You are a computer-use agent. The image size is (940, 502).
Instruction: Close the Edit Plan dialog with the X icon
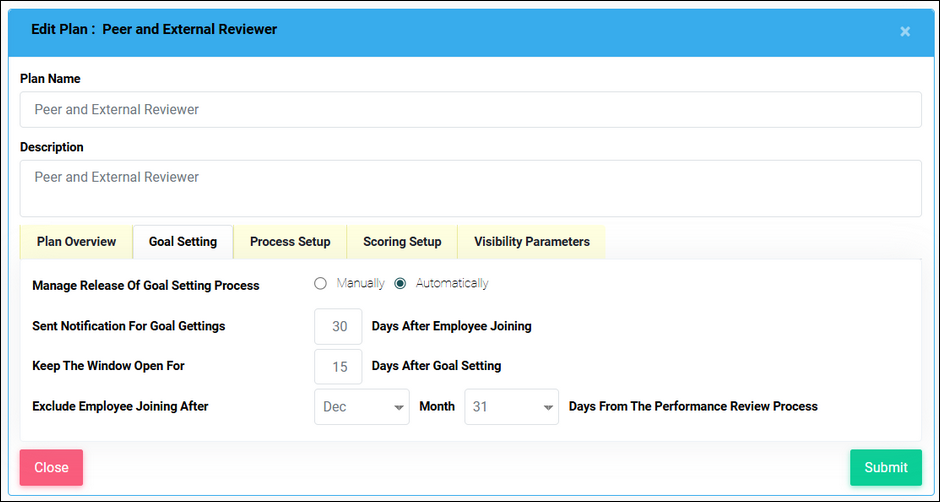click(904, 31)
